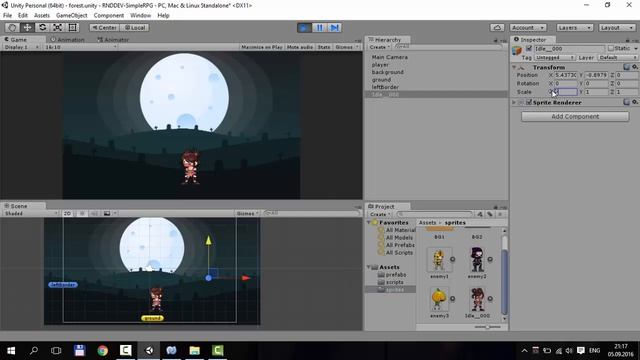Open the Account dropdown
Screen dimensions: 640x360
point(528,27)
